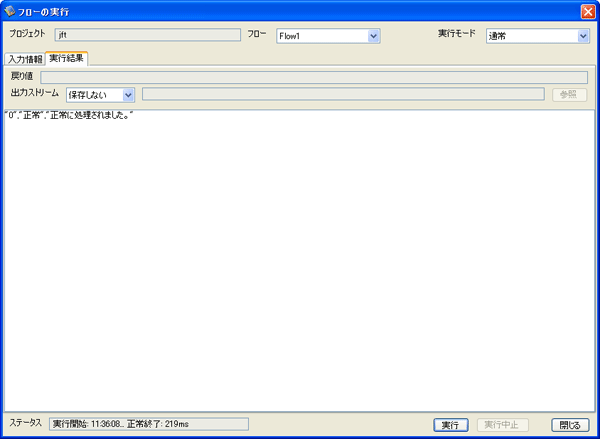Close the フローの実行 dialog with the red X
The image size is (600, 439).
[x=587, y=10]
